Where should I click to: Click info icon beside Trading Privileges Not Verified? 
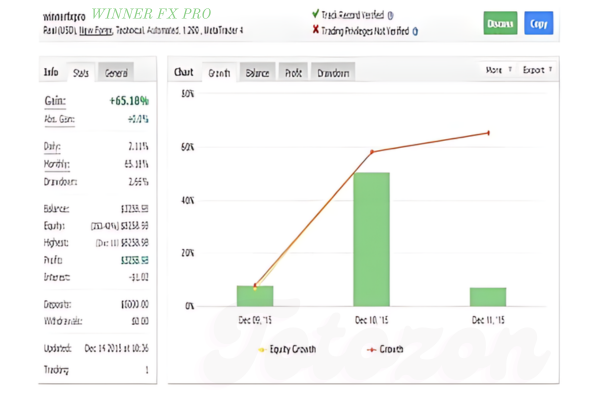click(415, 31)
